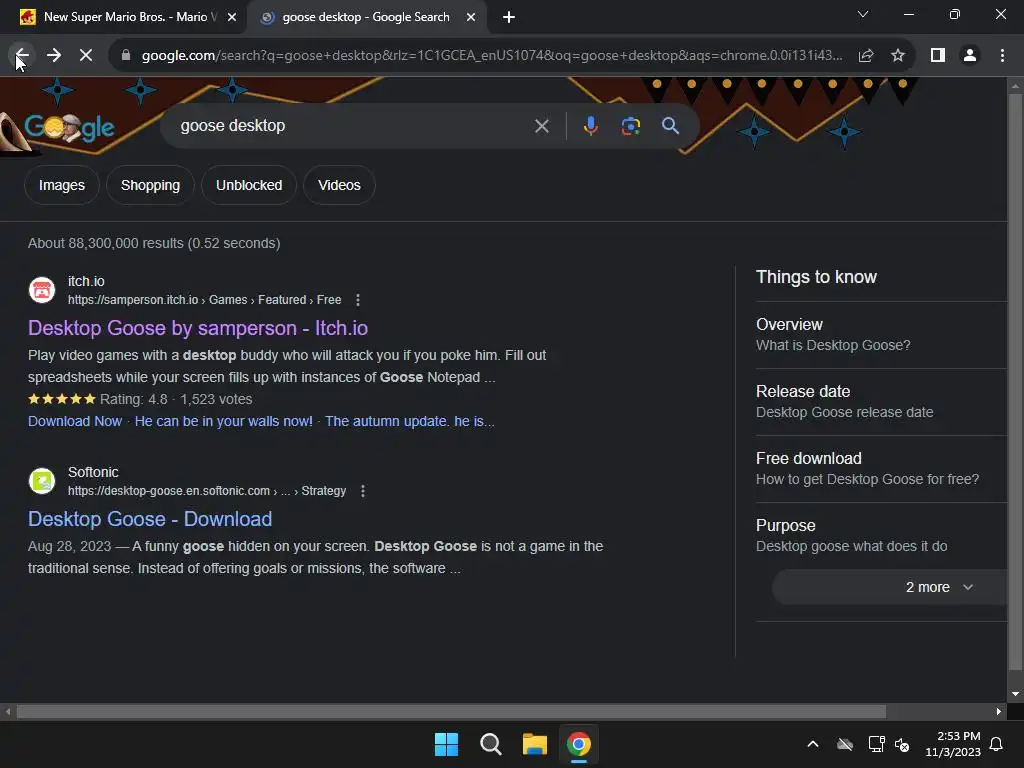Select the goose desktop Google Search tab

[366, 17]
